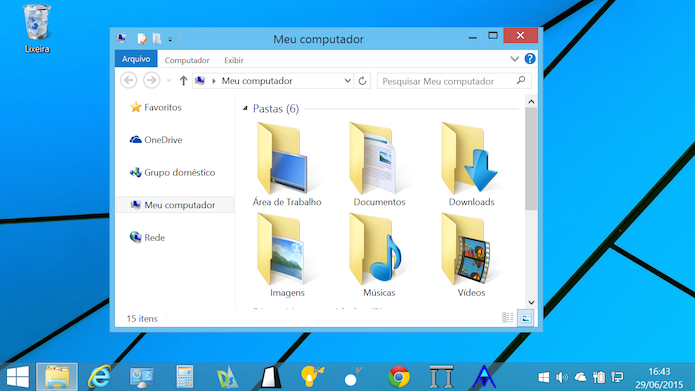The image size is (695, 391).
Task: Launch Google Chrome from the taskbar
Action: tap(398, 377)
